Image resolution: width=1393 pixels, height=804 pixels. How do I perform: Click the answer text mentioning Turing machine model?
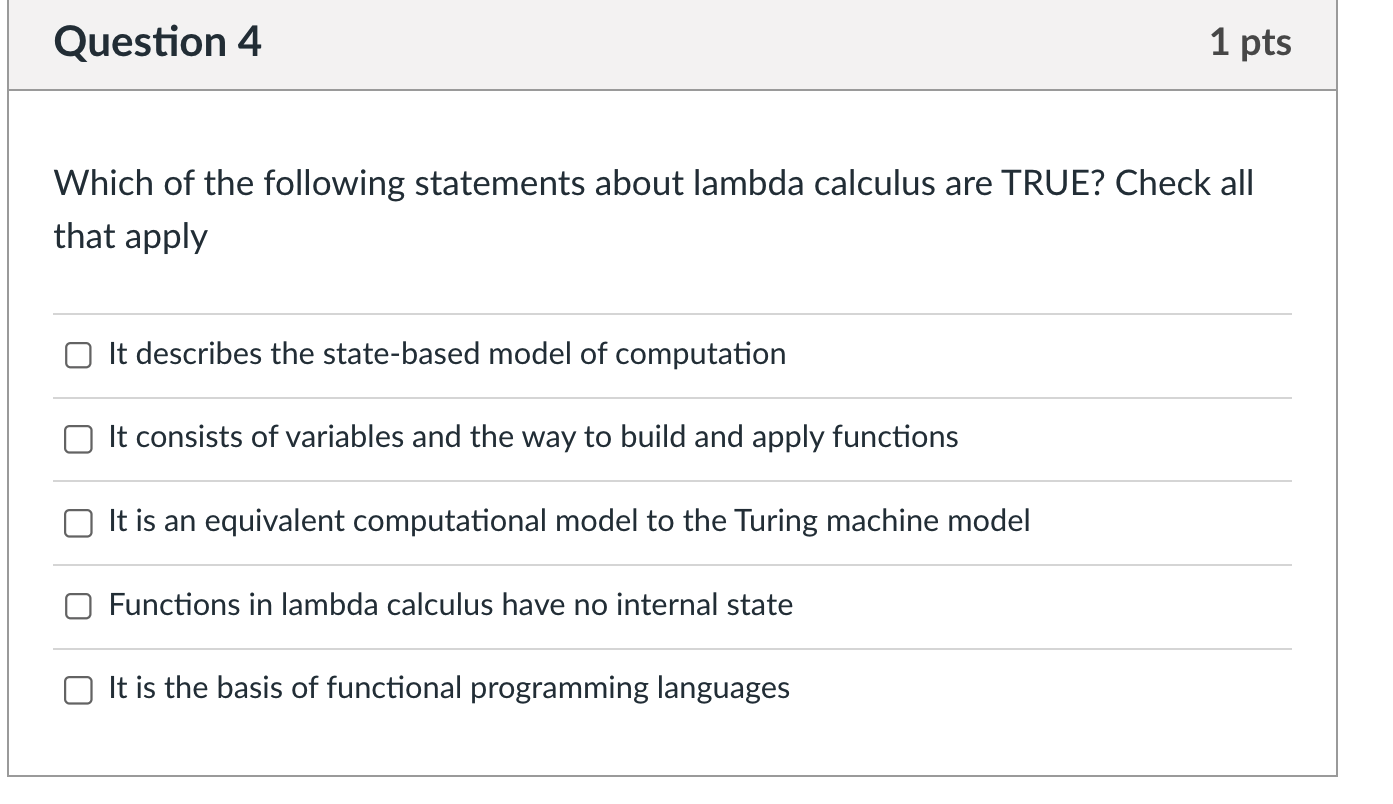pos(568,521)
